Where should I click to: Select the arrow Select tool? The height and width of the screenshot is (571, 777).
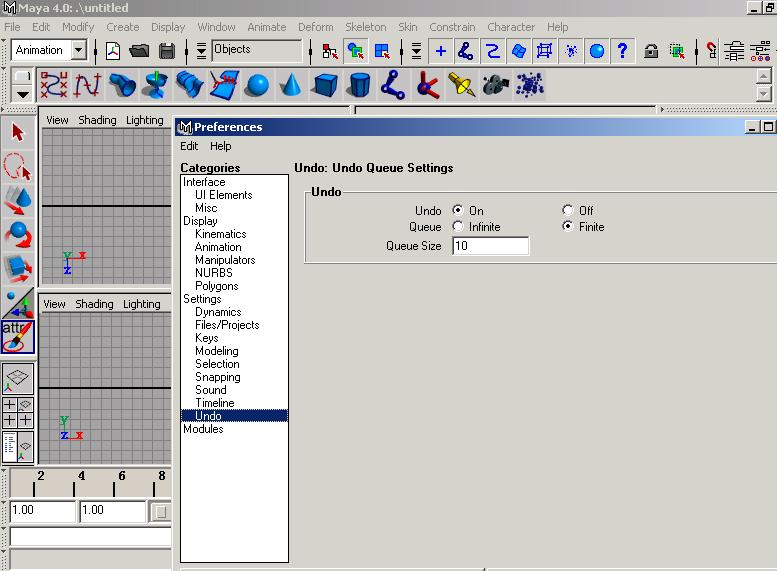tap(18, 133)
